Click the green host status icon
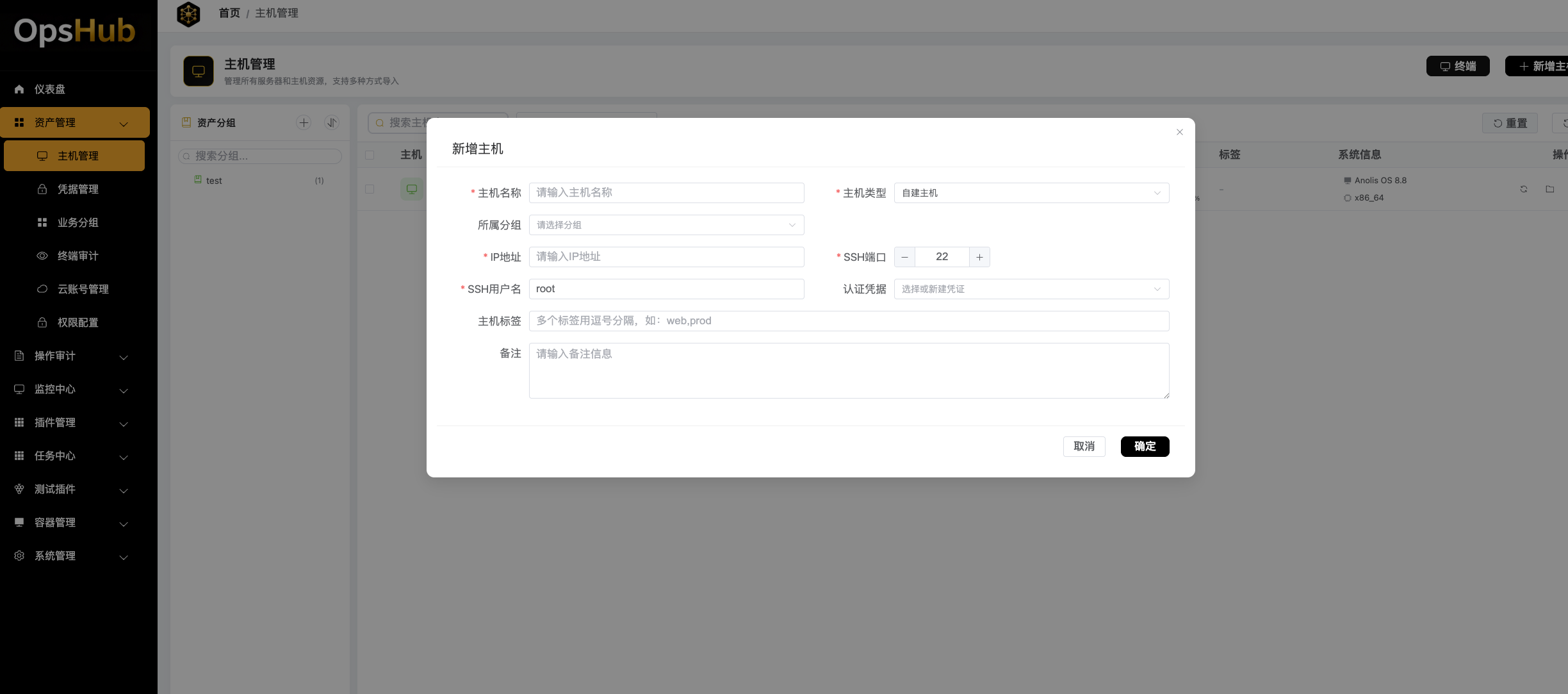Image resolution: width=1568 pixels, height=694 pixels. coord(412,189)
